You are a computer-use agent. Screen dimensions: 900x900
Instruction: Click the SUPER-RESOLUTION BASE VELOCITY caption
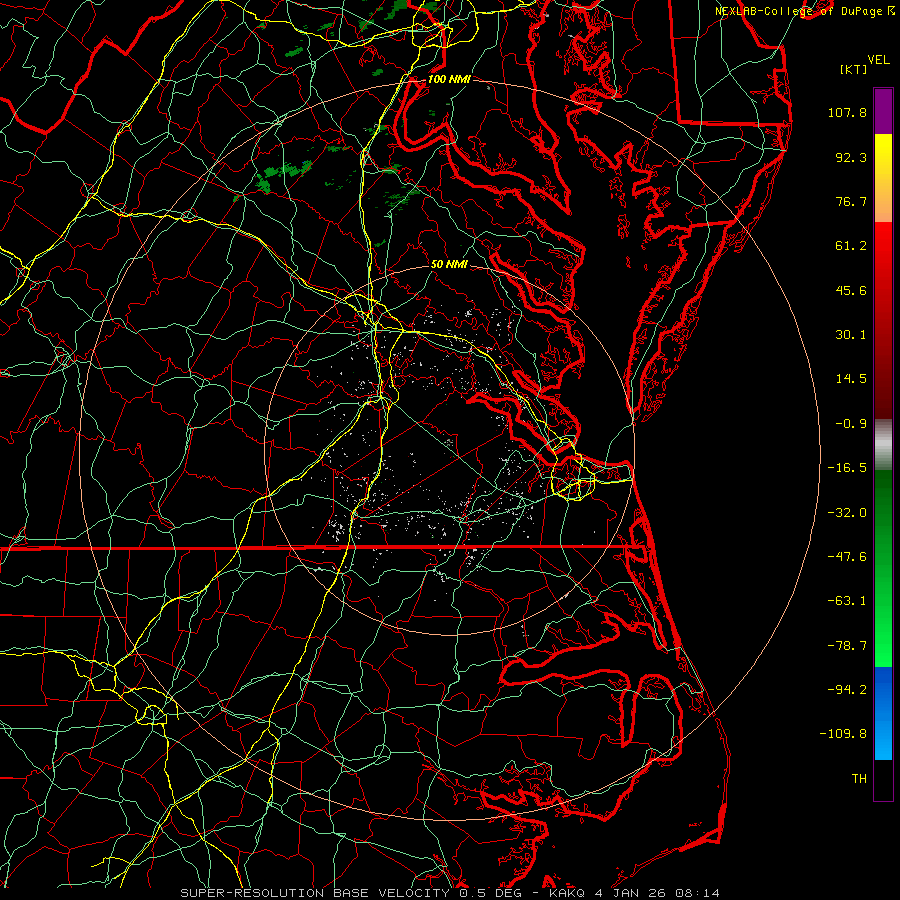point(317,893)
